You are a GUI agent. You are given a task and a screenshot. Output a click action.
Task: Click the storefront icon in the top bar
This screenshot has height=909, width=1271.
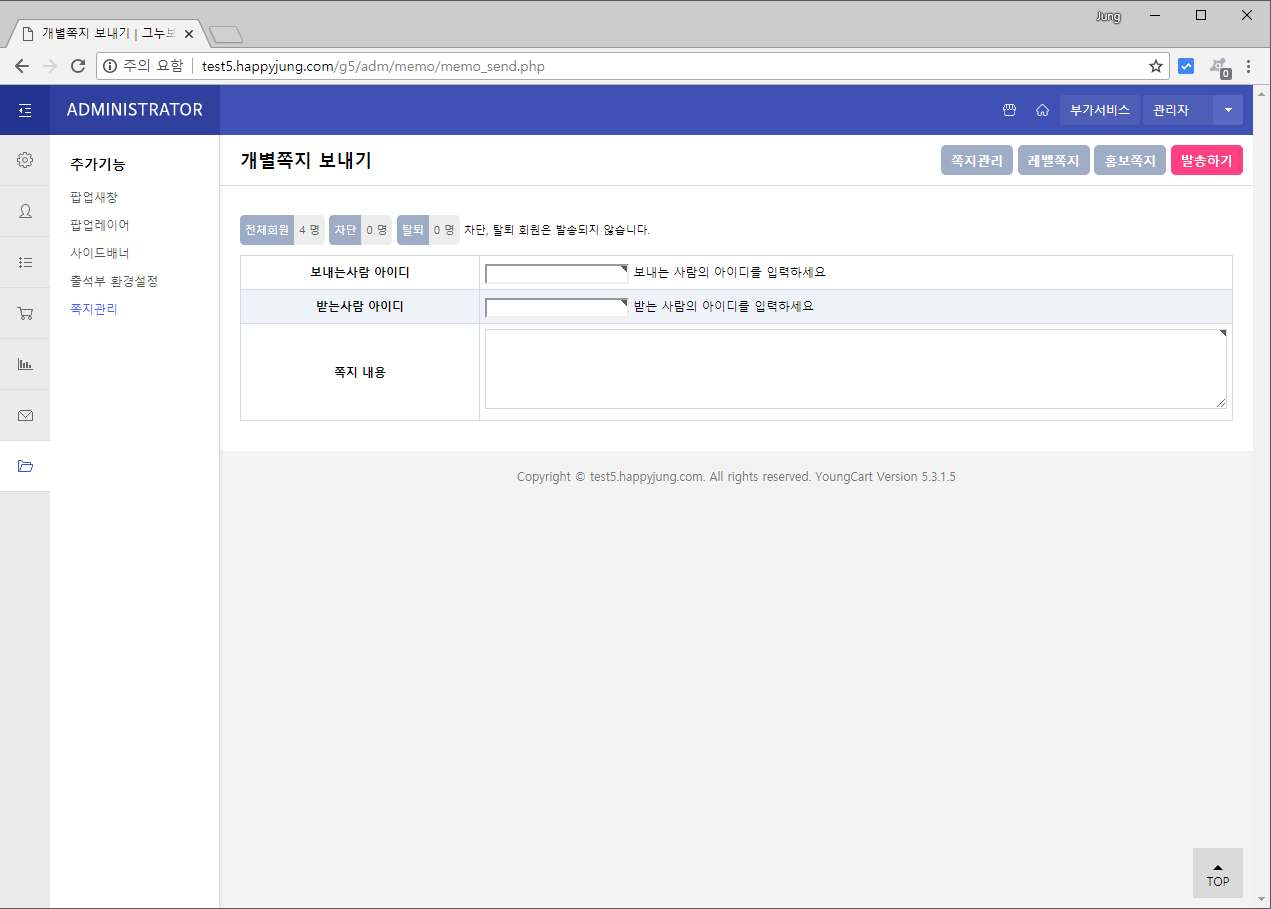pos(1009,110)
